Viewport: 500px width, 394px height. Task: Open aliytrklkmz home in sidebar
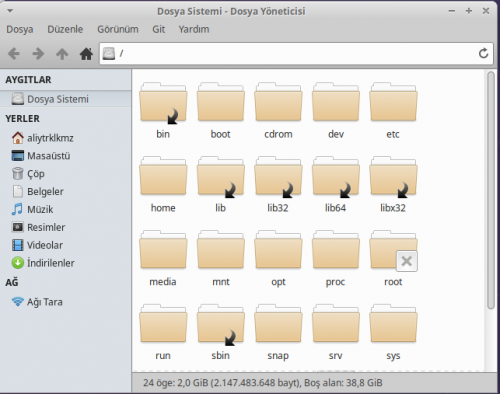(66, 138)
